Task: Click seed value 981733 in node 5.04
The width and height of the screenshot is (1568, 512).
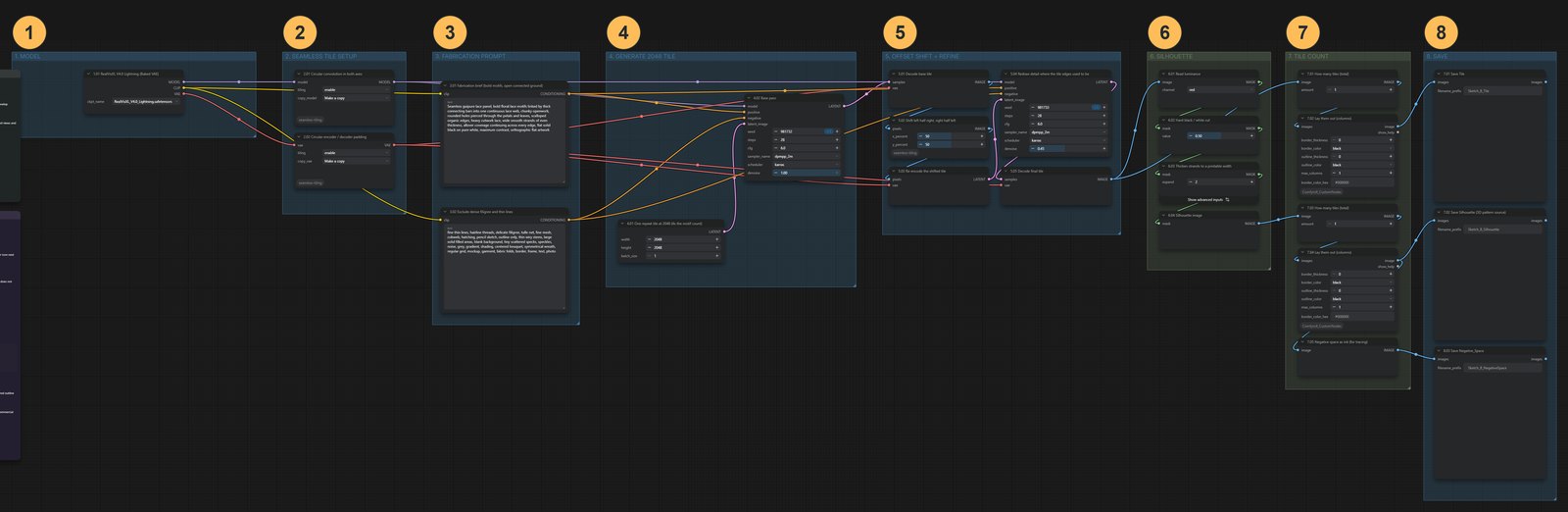Action: click(x=1044, y=108)
